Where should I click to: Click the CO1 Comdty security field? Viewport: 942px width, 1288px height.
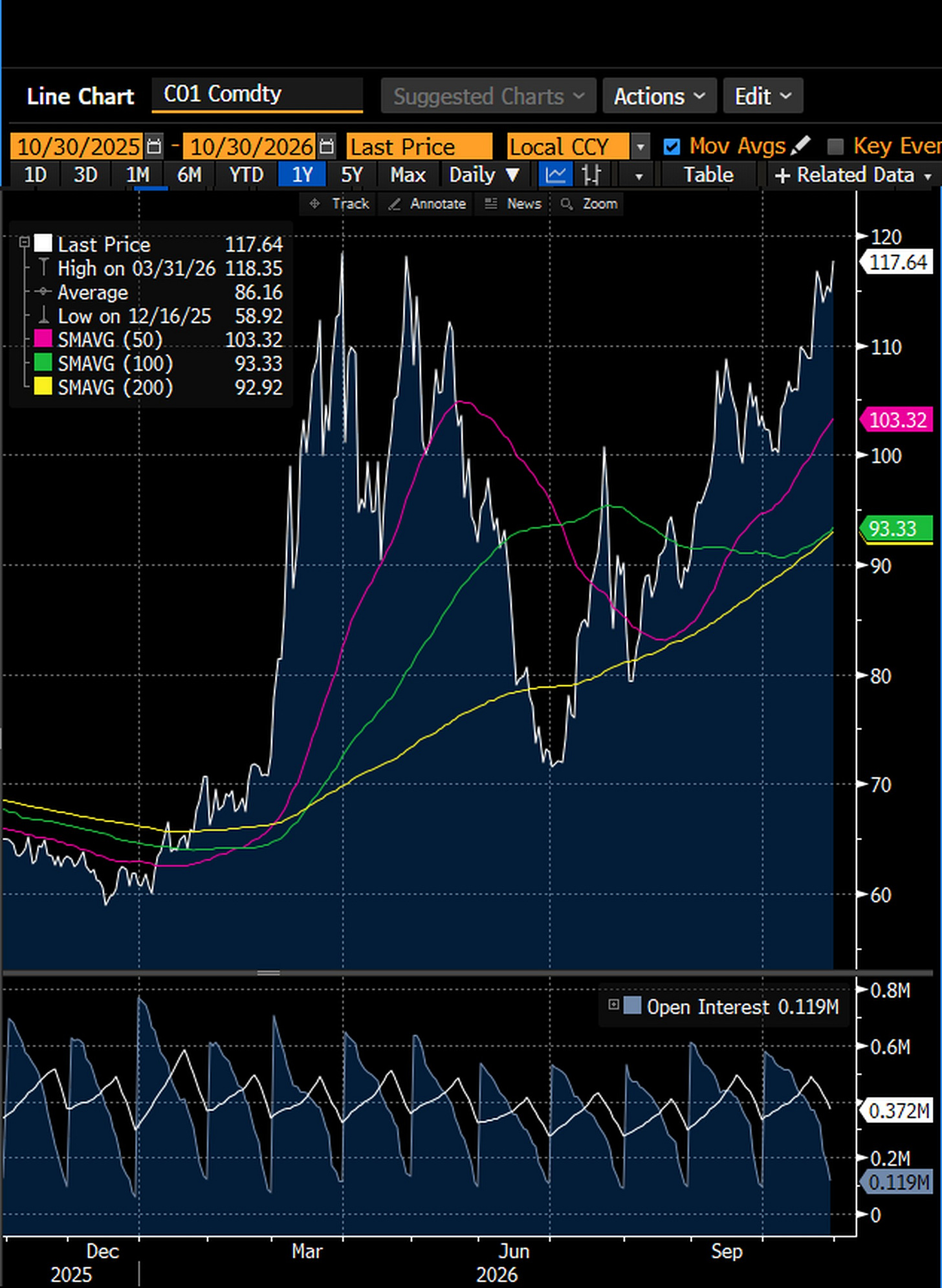pyautogui.click(x=257, y=94)
